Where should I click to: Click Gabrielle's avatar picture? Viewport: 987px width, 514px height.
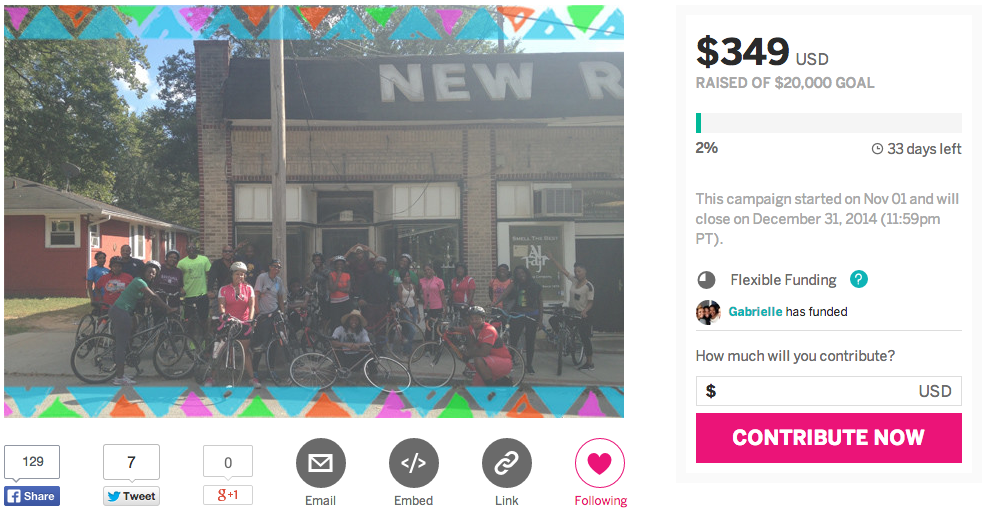708,312
